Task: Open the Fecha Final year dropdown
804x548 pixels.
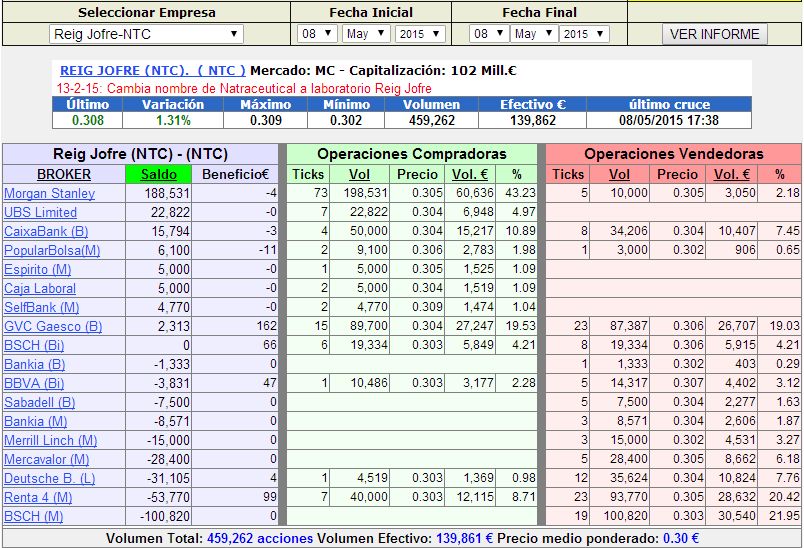Action: [584, 34]
